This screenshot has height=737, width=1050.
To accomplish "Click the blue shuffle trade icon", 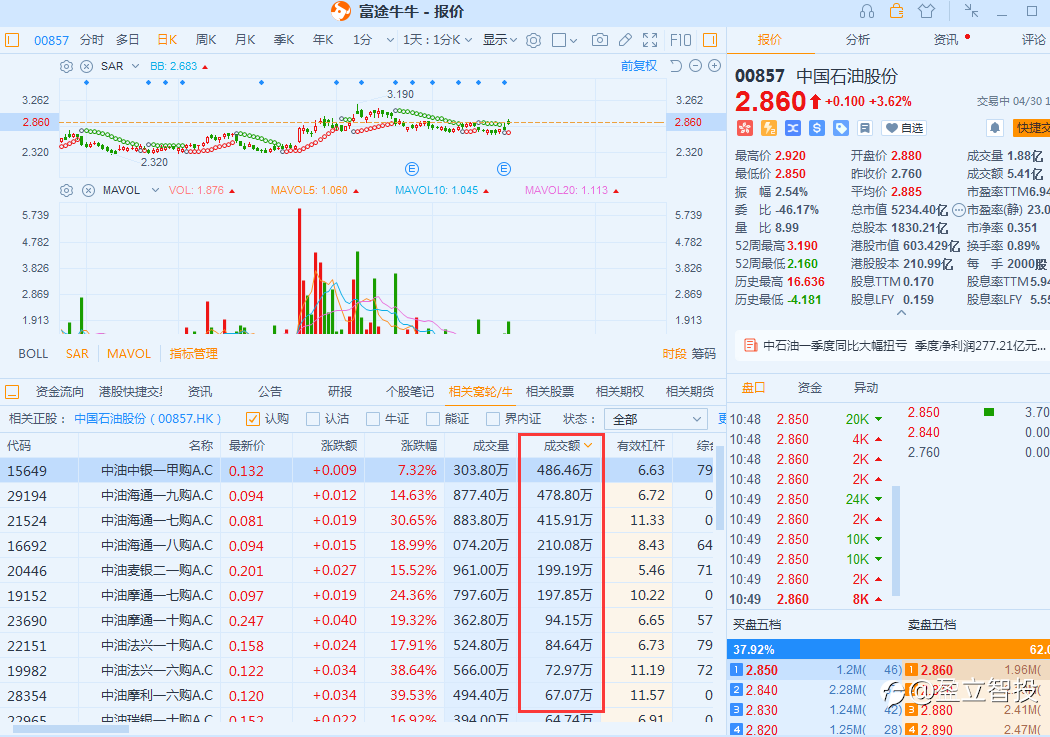I will pyautogui.click(x=793, y=128).
